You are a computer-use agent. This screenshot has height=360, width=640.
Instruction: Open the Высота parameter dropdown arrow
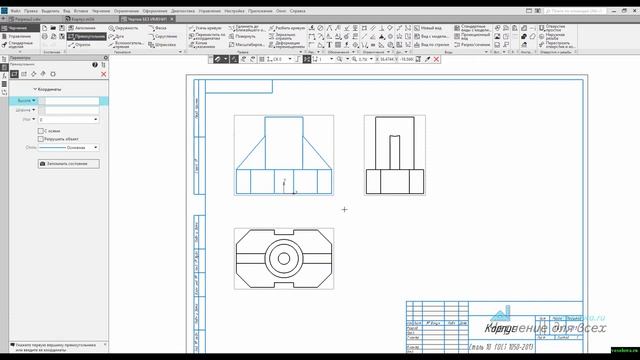click(34, 100)
